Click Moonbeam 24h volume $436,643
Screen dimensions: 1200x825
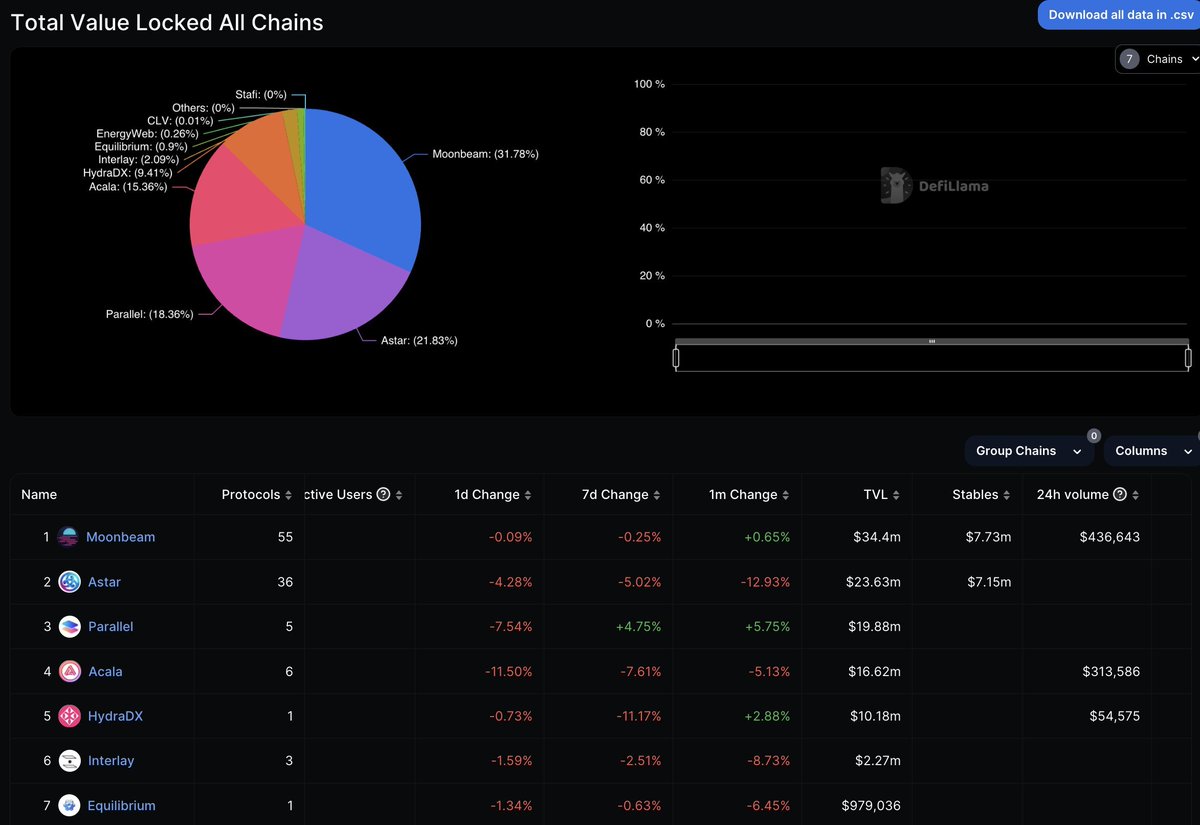pos(1110,537)
